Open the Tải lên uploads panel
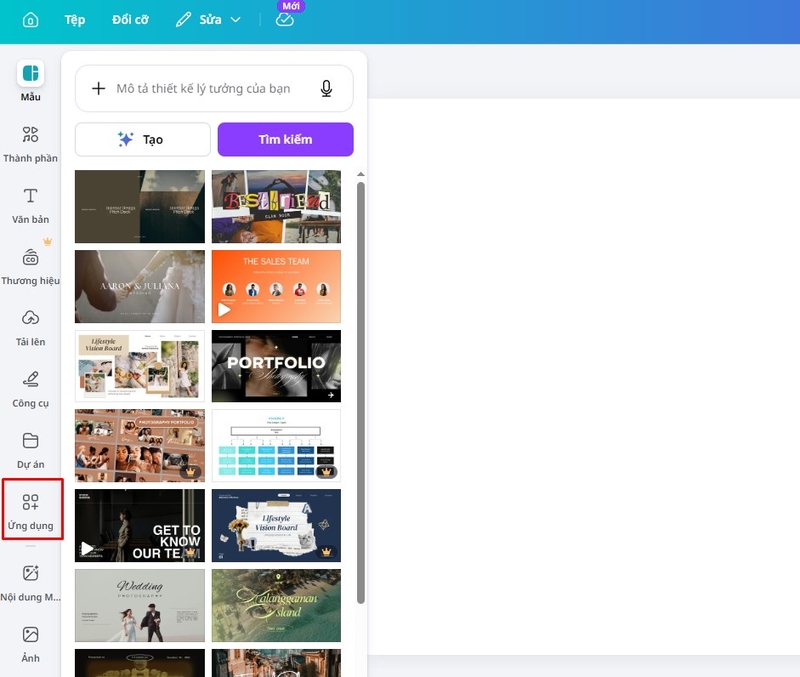 pyautogui.click(x=30, y=328)
